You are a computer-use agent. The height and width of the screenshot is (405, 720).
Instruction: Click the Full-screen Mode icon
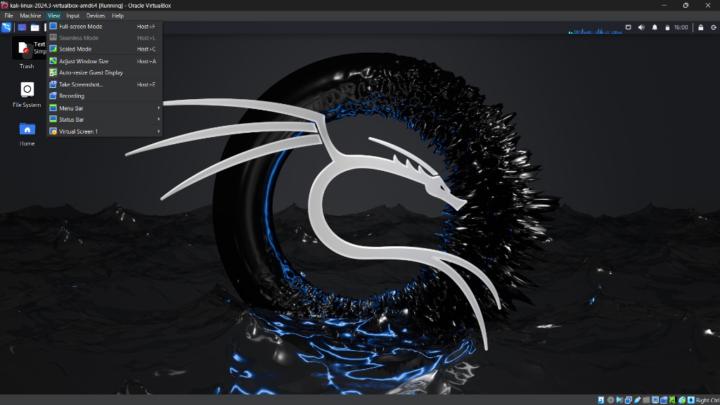(53, 26)
